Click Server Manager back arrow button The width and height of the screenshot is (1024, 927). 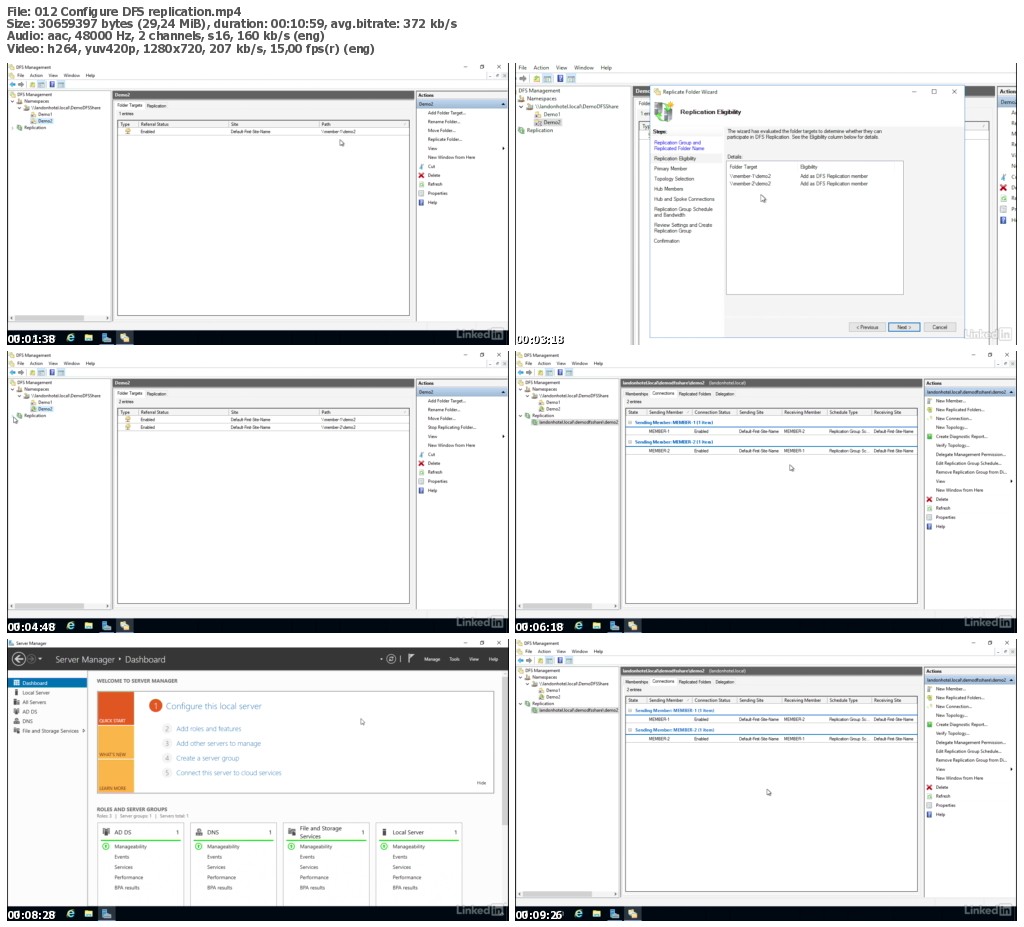pos(19,659)
